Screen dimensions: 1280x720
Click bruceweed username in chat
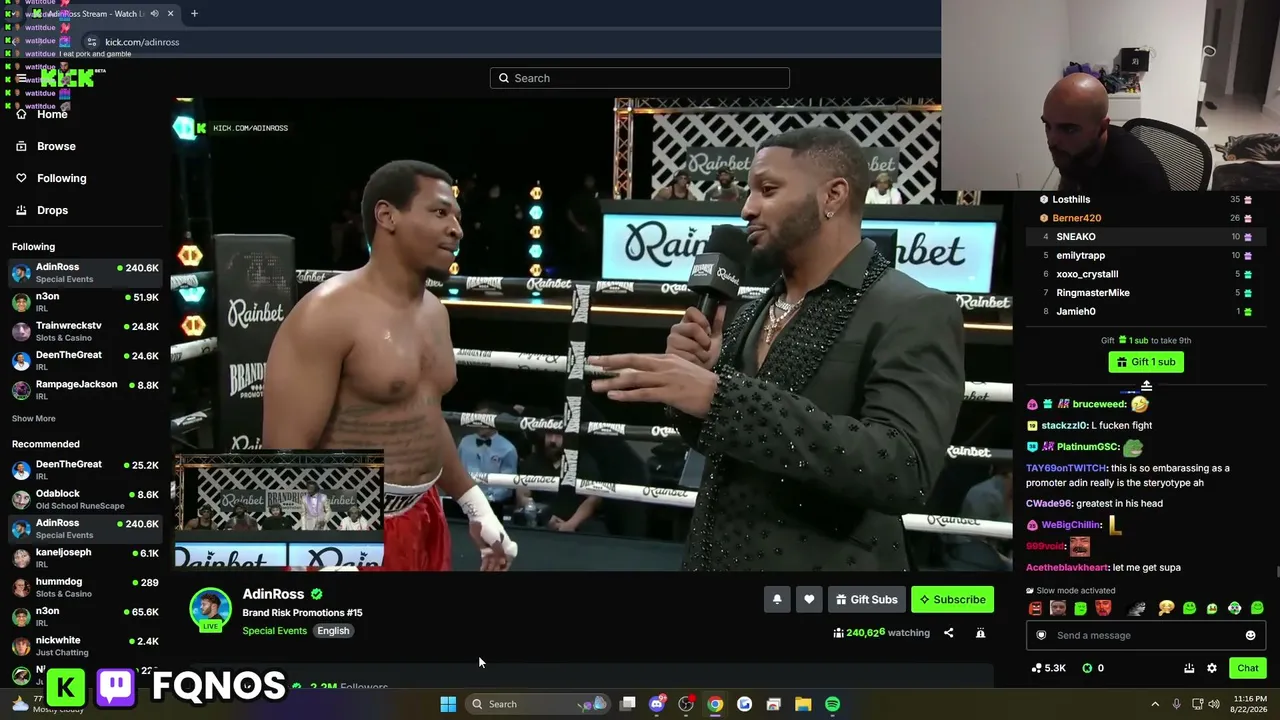[x=1099, y=404]
